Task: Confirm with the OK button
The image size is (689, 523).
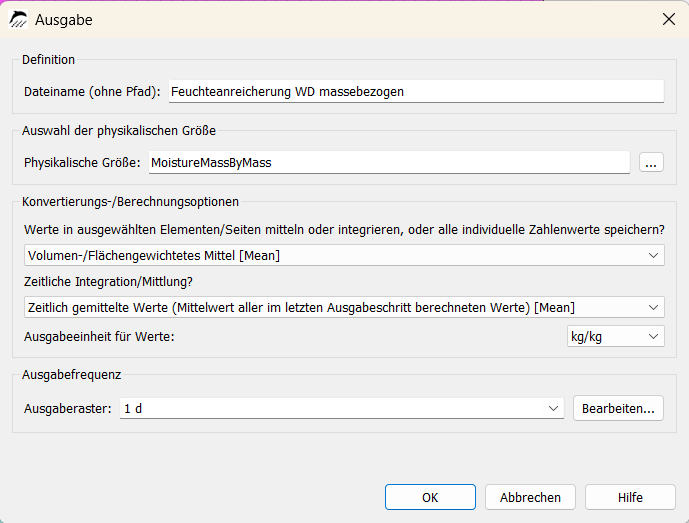Action: click(430, 497)
